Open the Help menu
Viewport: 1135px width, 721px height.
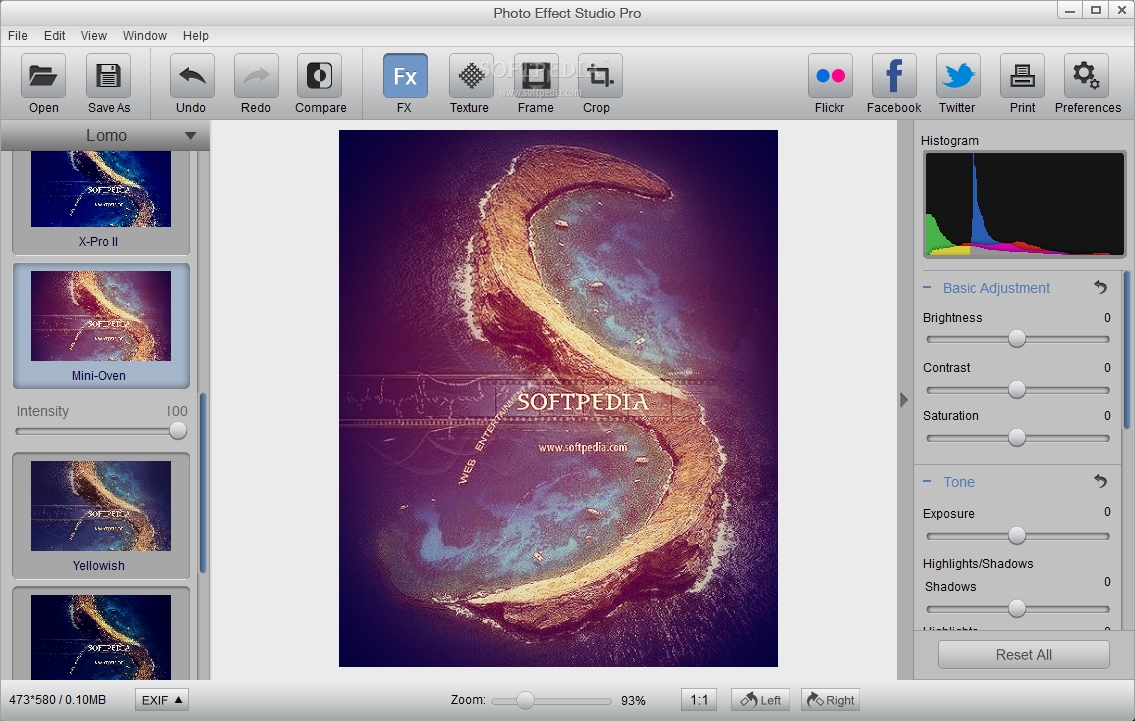click(x=195, y=35)
